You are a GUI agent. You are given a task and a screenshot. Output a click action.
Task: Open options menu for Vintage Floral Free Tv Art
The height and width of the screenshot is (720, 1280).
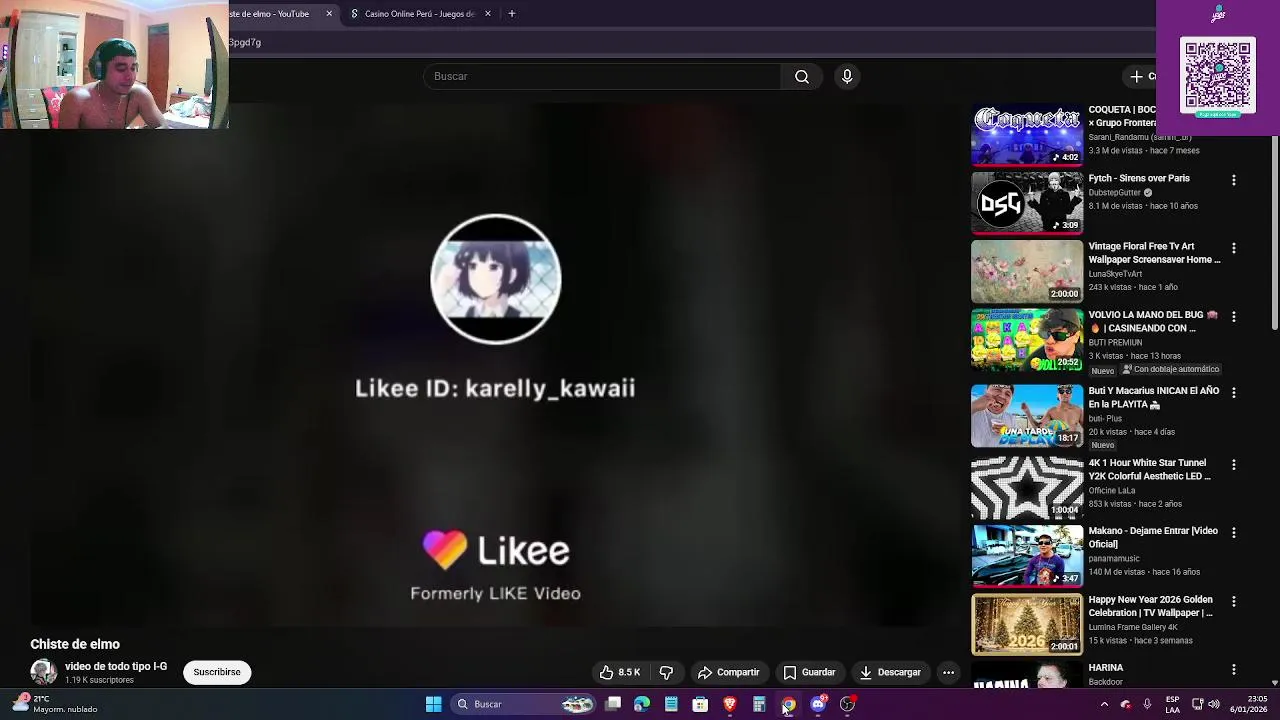coord(1233,249)
